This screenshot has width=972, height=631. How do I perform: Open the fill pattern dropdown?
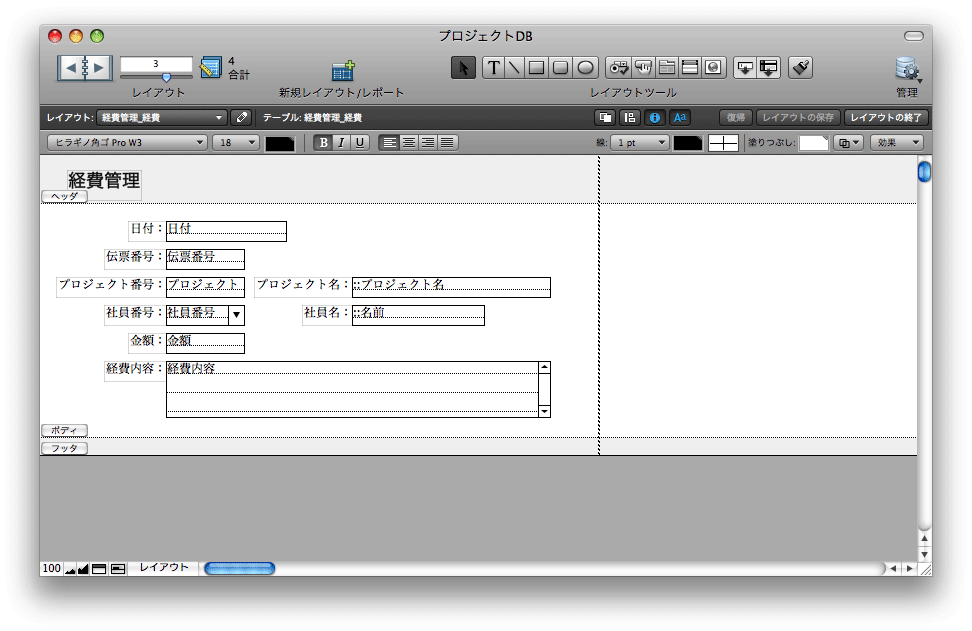click(x=849, y=143)
